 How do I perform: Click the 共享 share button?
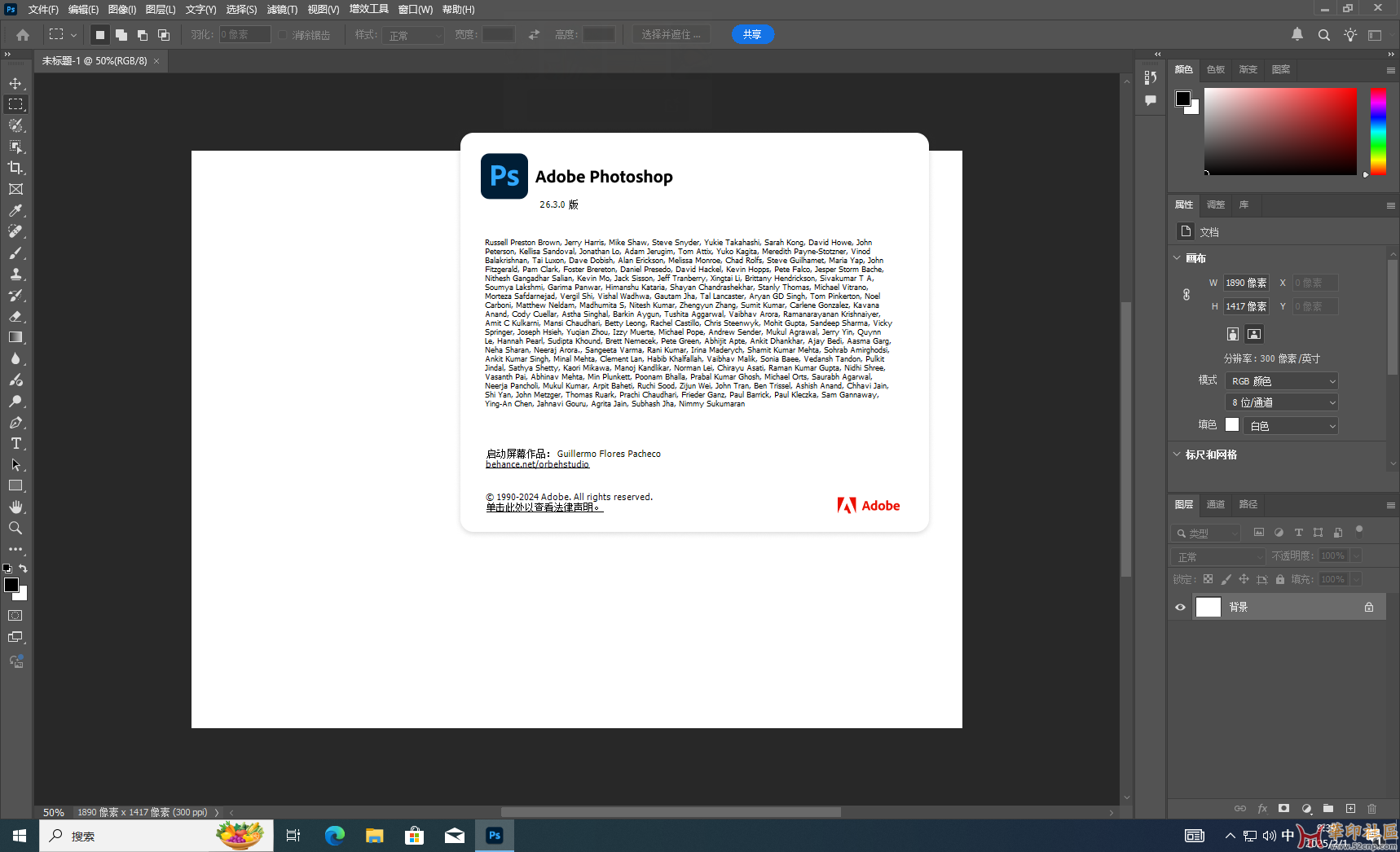(752, 34)
